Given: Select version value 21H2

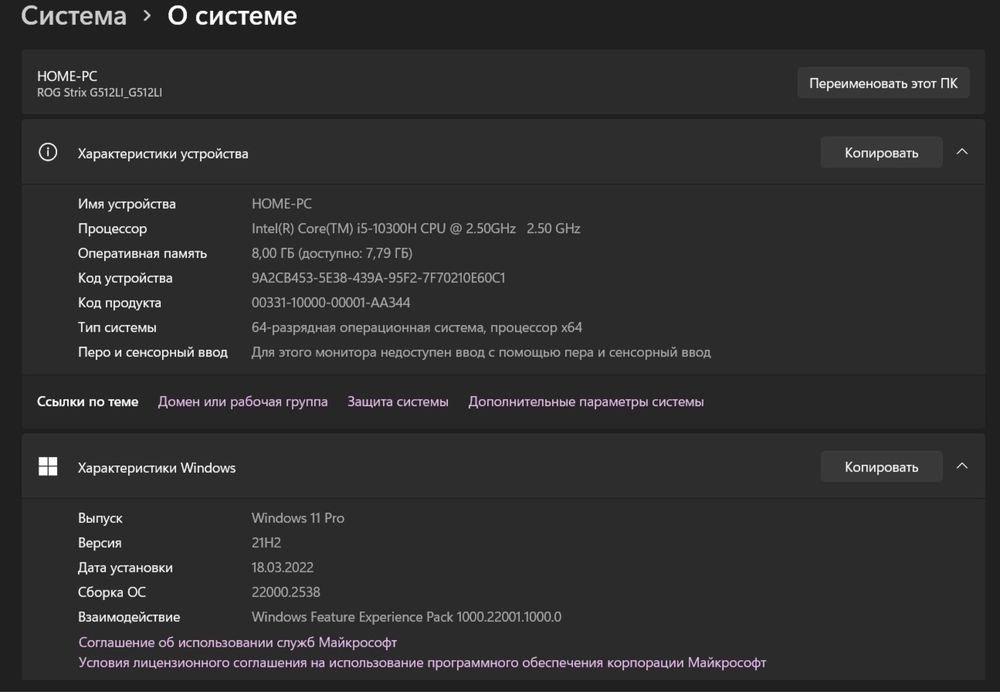Looking at the screenshot, I should tap(267, 543).
